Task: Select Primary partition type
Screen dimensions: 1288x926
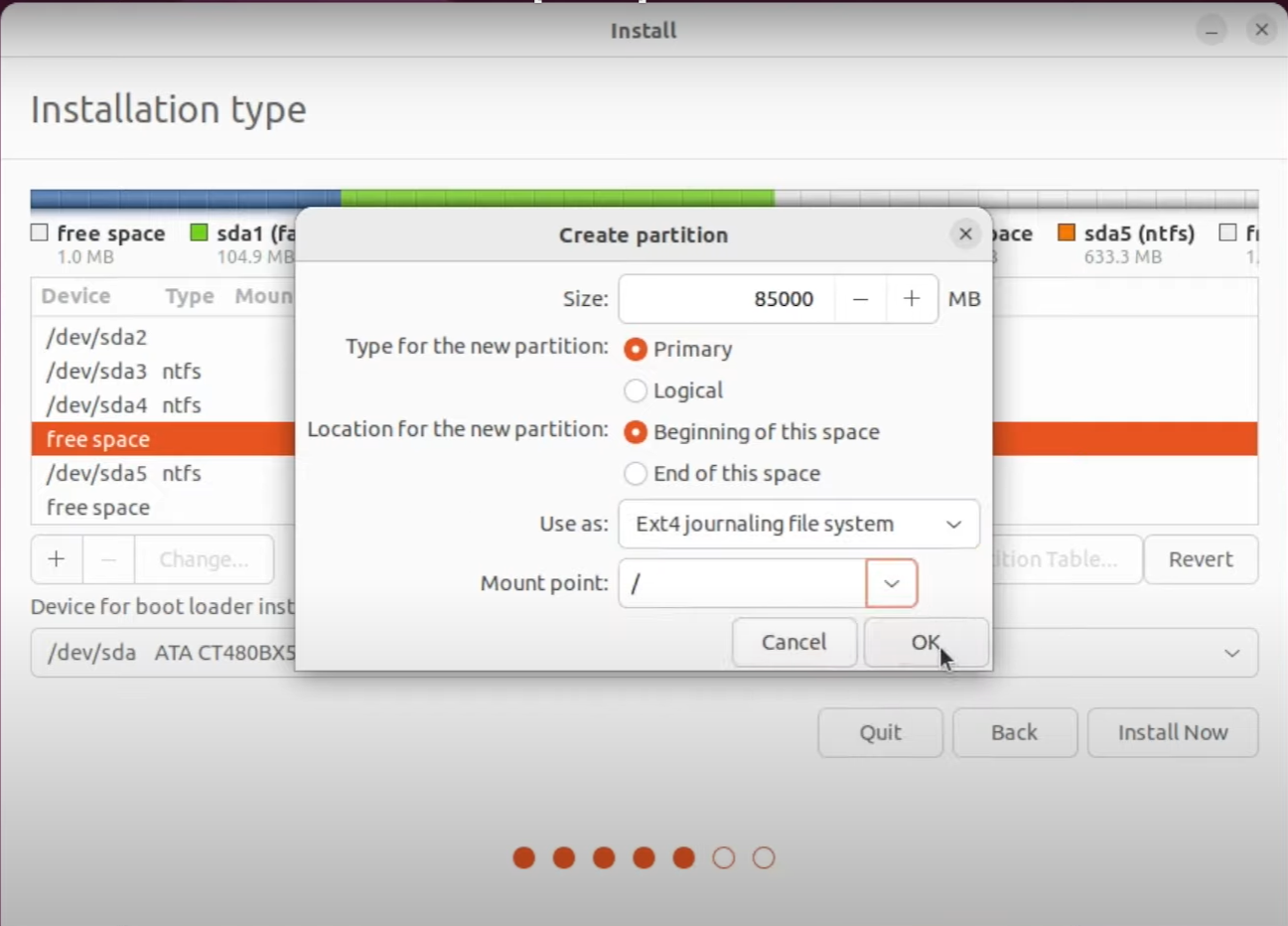Action: pyautogui.click(x=636, y=350)
